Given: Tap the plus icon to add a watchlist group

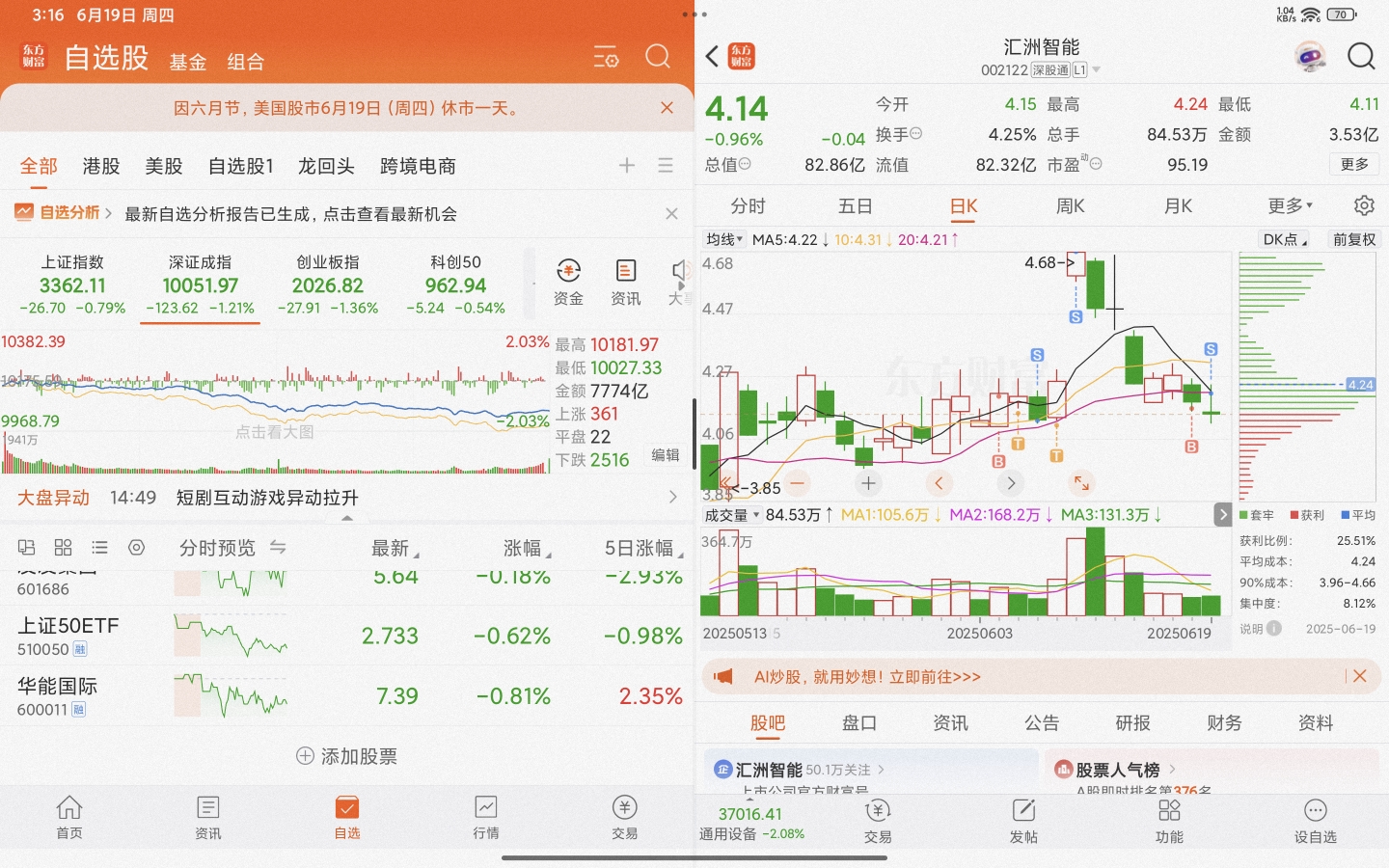Looking at the screenshot, I should tap(627, 165).
